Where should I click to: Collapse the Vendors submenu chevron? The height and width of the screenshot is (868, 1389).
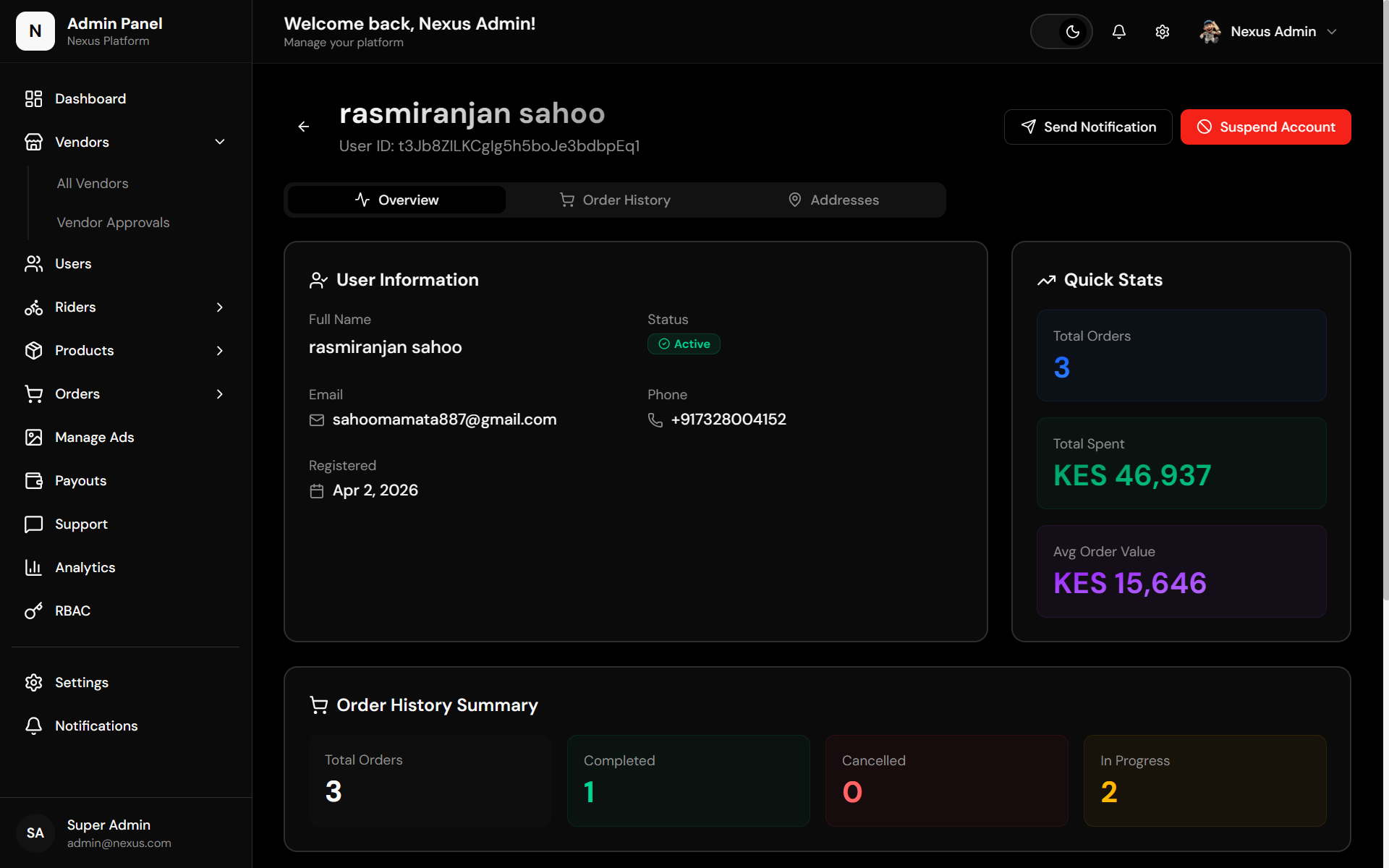tap(220, 142)
